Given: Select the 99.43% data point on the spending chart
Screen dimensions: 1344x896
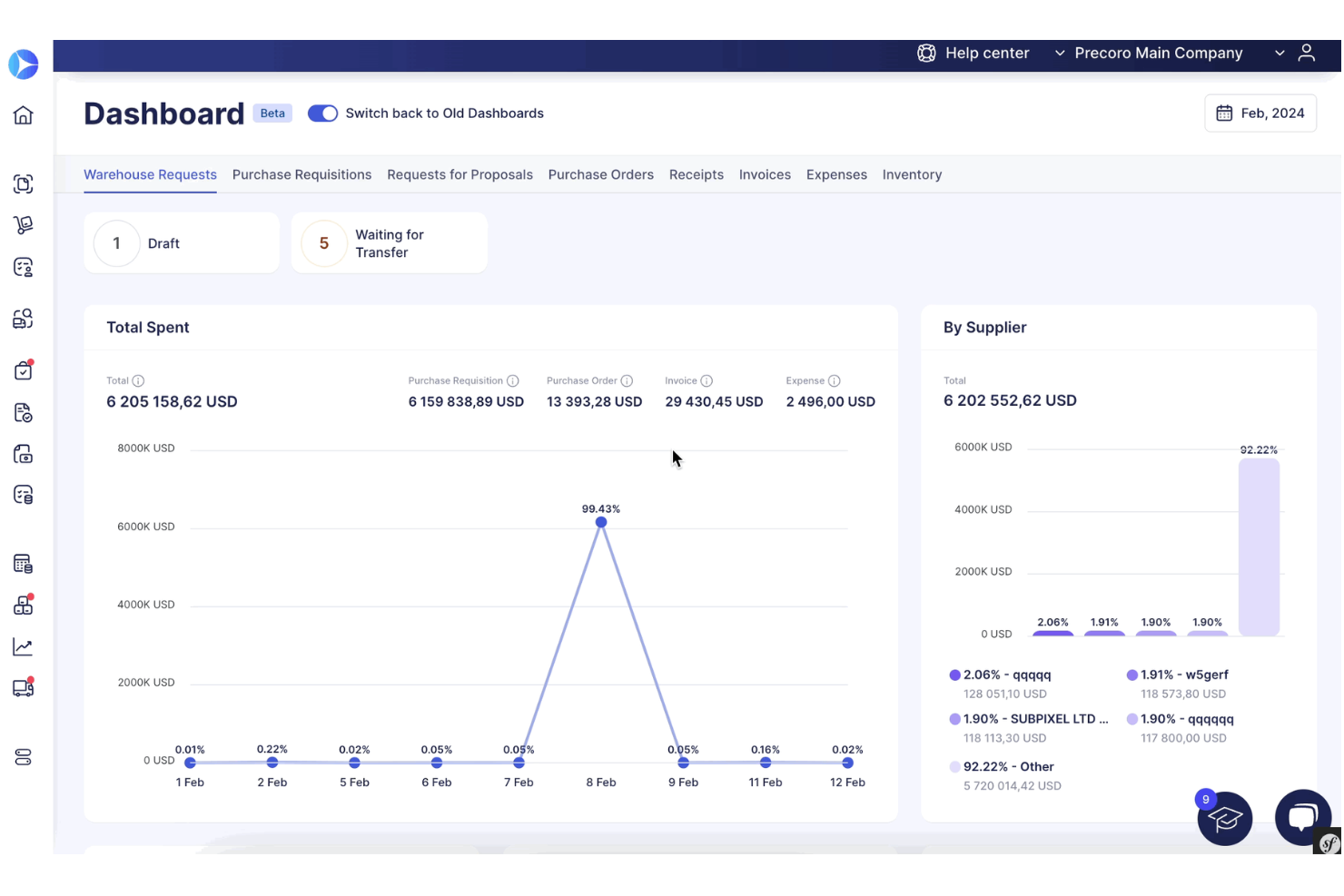Looking at the screenshot, I should click(600, 522).
